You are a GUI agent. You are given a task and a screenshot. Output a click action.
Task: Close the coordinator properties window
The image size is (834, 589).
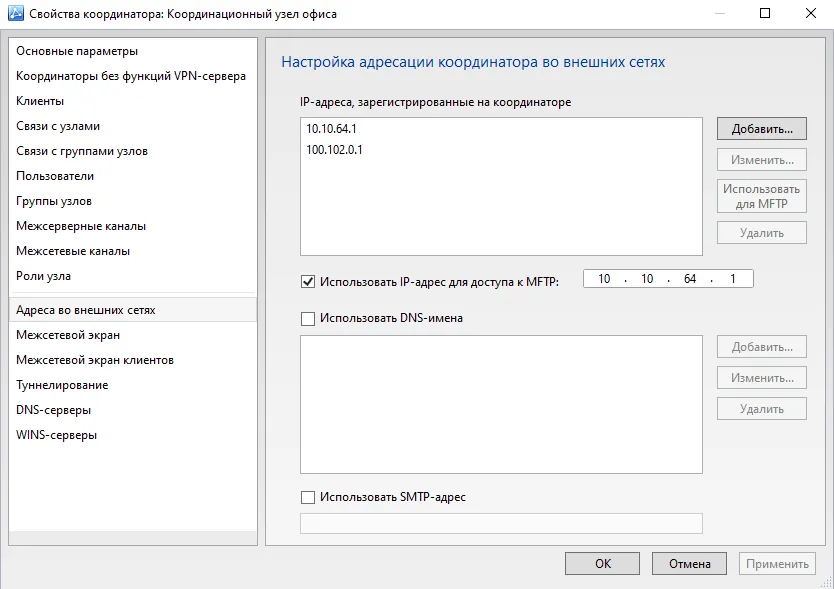(811, 13)
